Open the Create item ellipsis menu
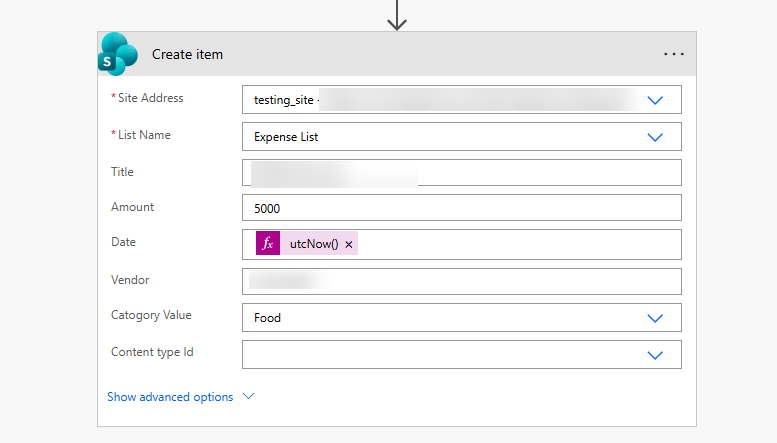Screen dimensions: 777x443 674,54
